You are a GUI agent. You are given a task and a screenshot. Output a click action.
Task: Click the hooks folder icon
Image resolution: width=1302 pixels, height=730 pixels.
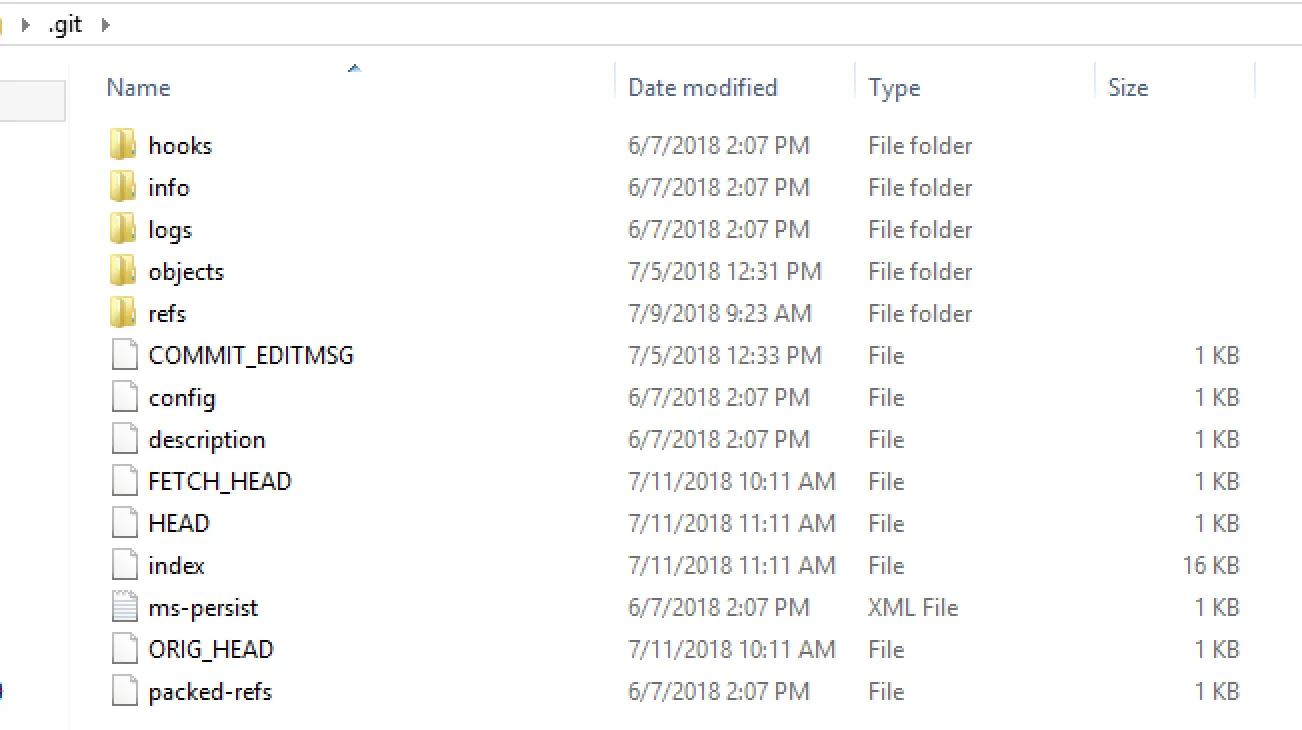123,146
